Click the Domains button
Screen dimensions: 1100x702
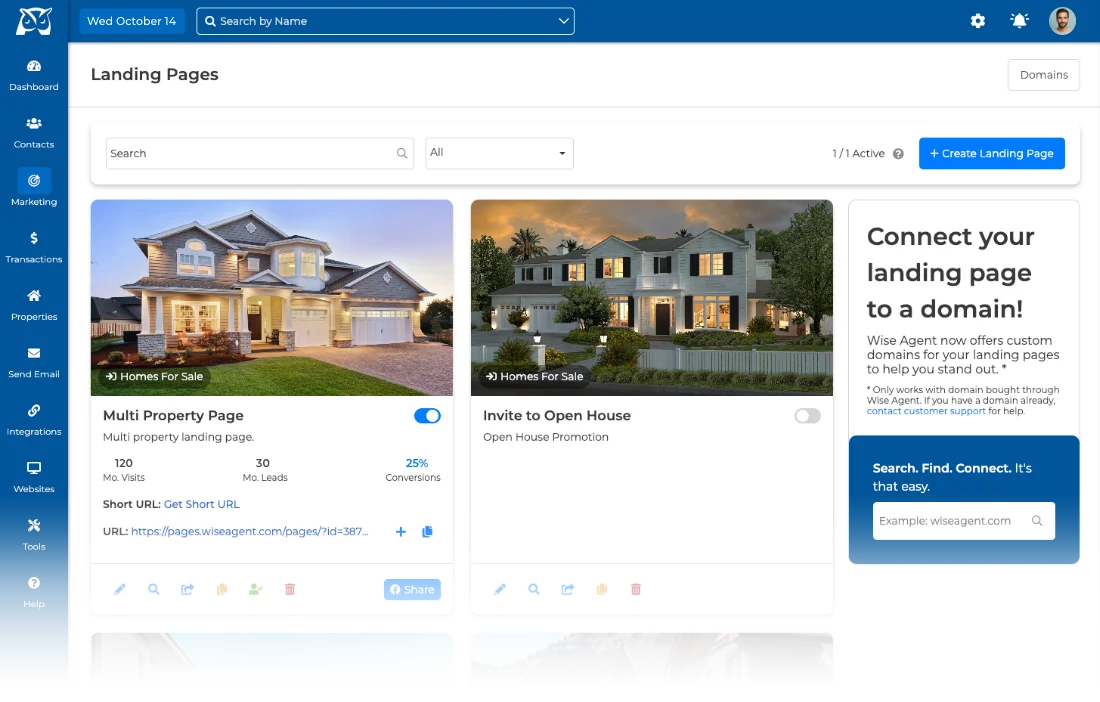pyautogui.click(x=1044, y=75)
